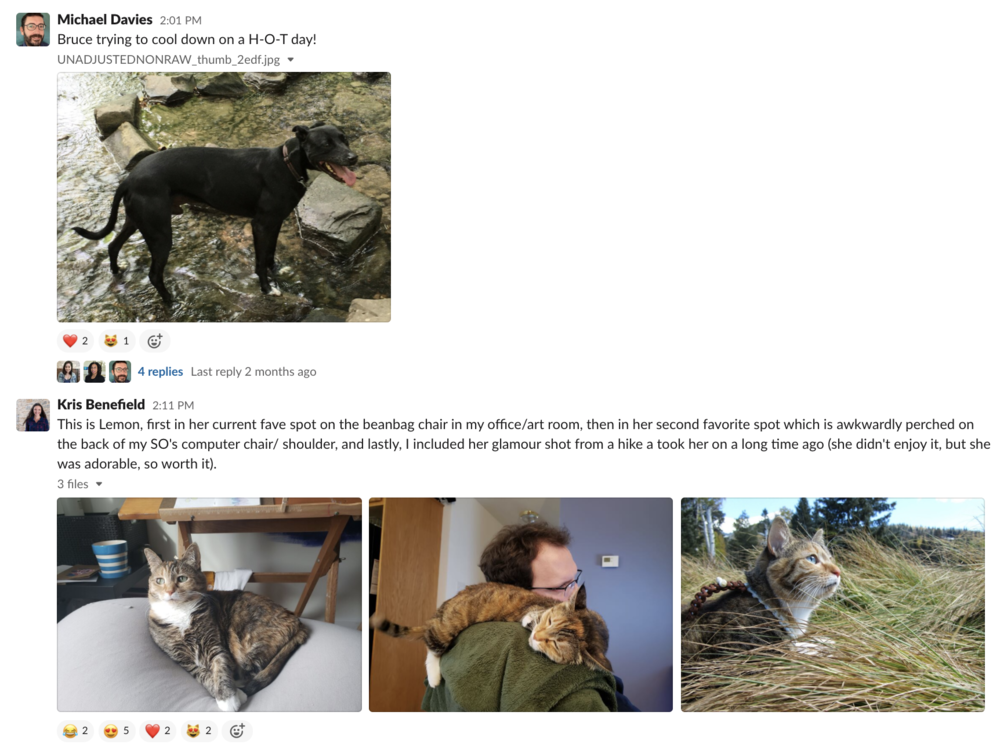The height and width of the screenshot is (748, 1000).
Task: Open add reaction picker under Bruce photo
Action: [x=154, y=341]
